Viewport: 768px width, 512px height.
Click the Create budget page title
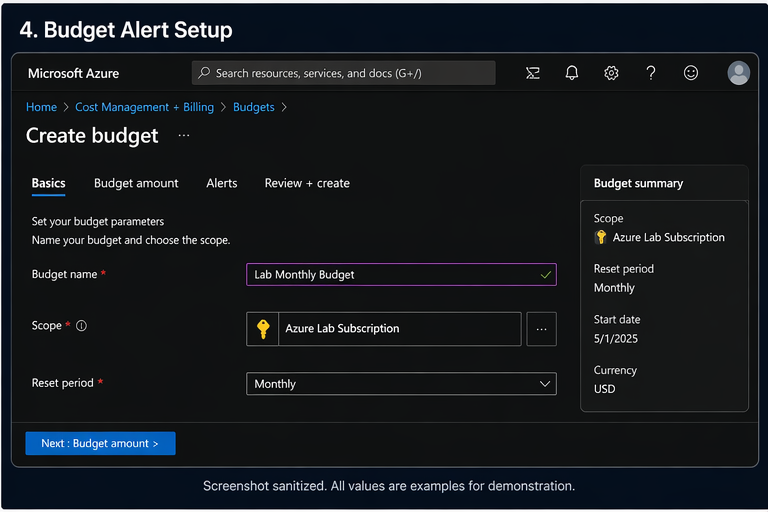coord(92,136)
